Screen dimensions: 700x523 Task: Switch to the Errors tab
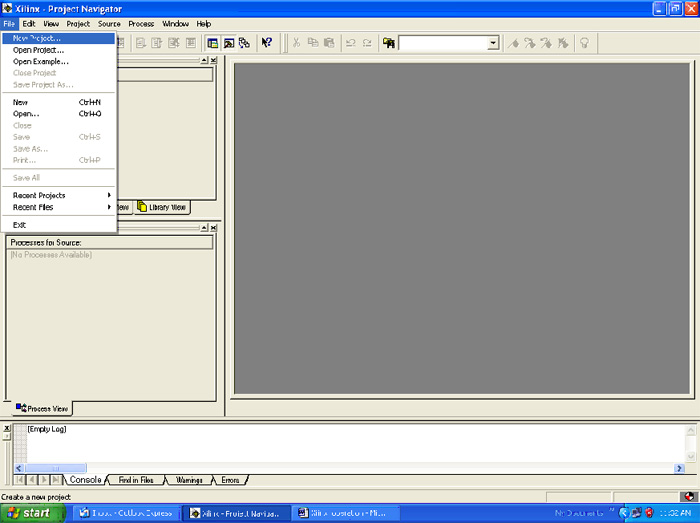[x=230, y=480]
